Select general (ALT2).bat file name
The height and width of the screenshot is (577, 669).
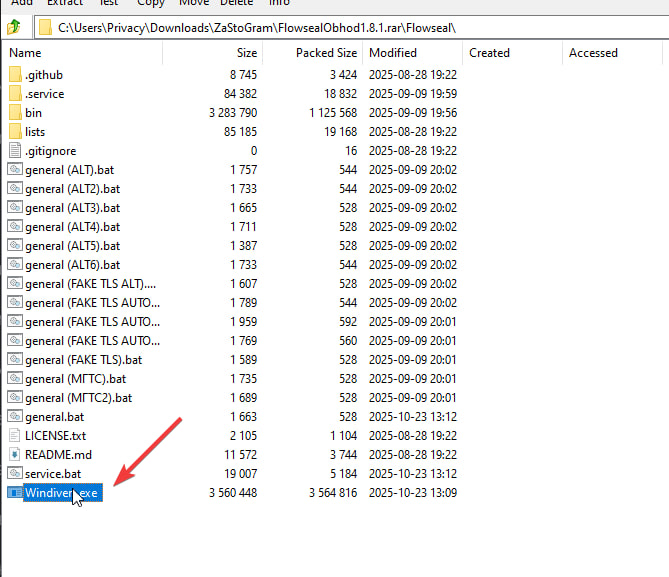pos(73,189)
